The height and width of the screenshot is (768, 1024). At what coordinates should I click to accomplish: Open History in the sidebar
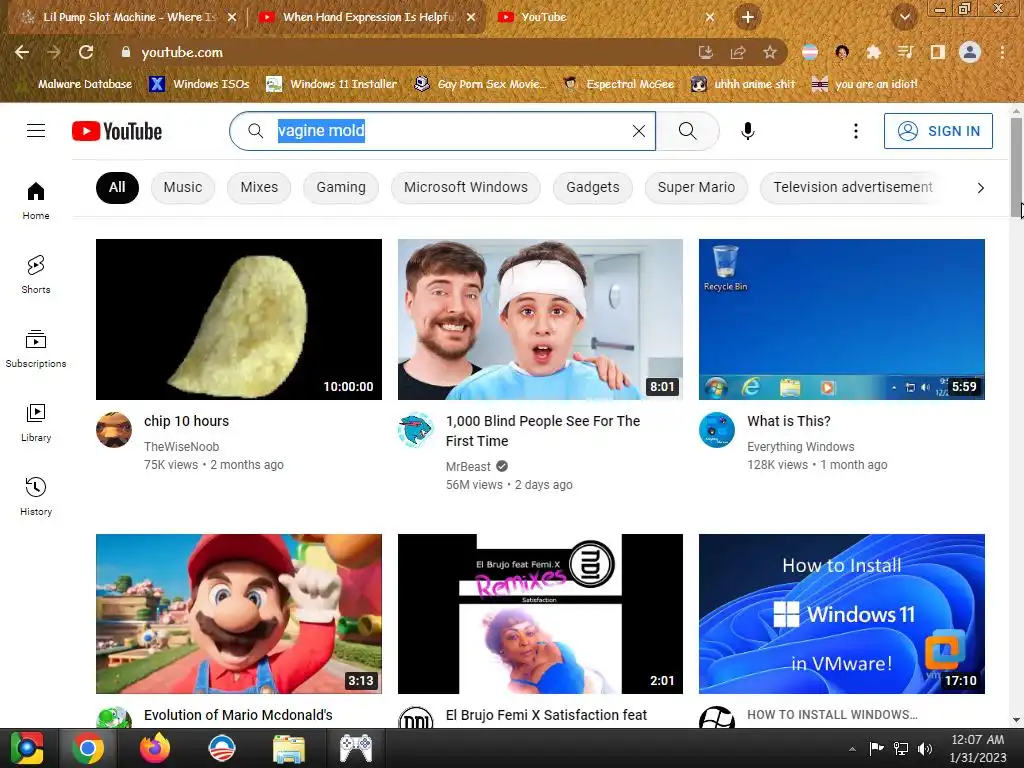point(36,496)
